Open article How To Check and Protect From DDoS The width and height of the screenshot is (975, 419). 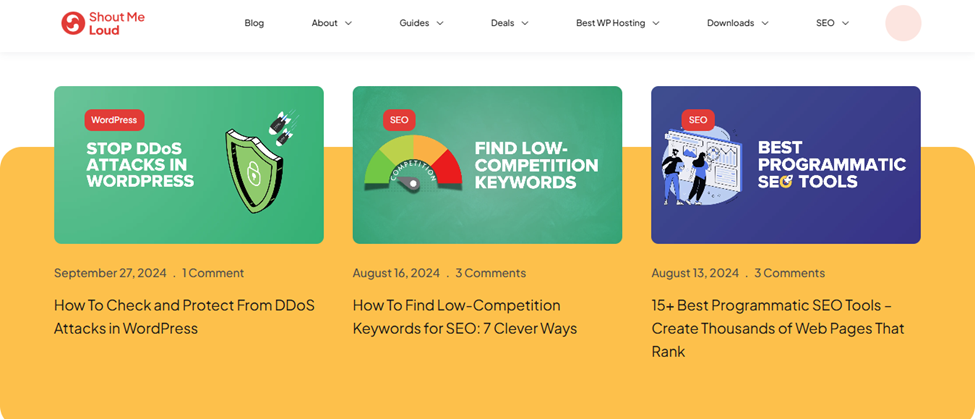click(x=185, y=317)
